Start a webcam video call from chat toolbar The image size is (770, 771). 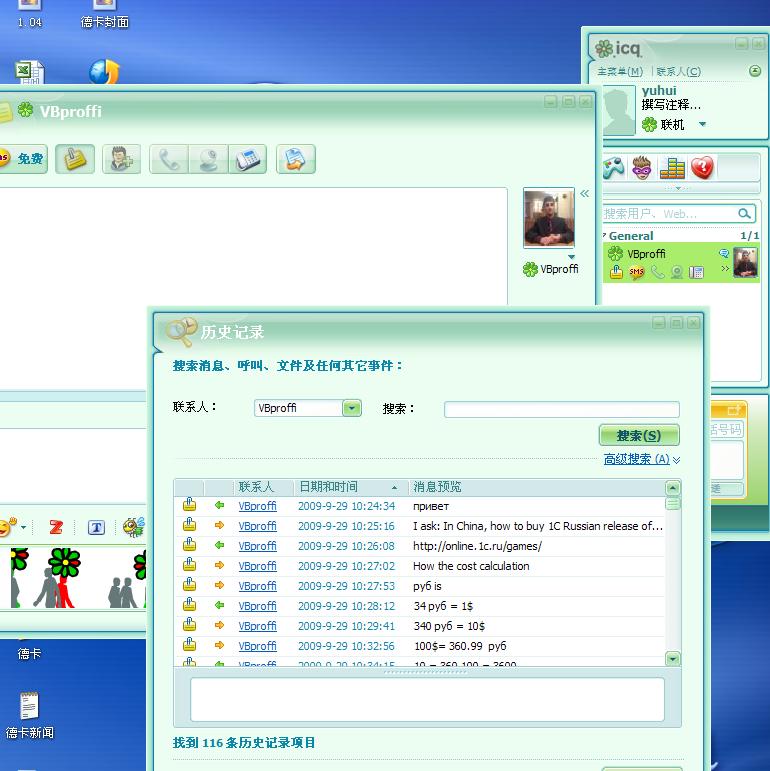click(x=208, y=159)
